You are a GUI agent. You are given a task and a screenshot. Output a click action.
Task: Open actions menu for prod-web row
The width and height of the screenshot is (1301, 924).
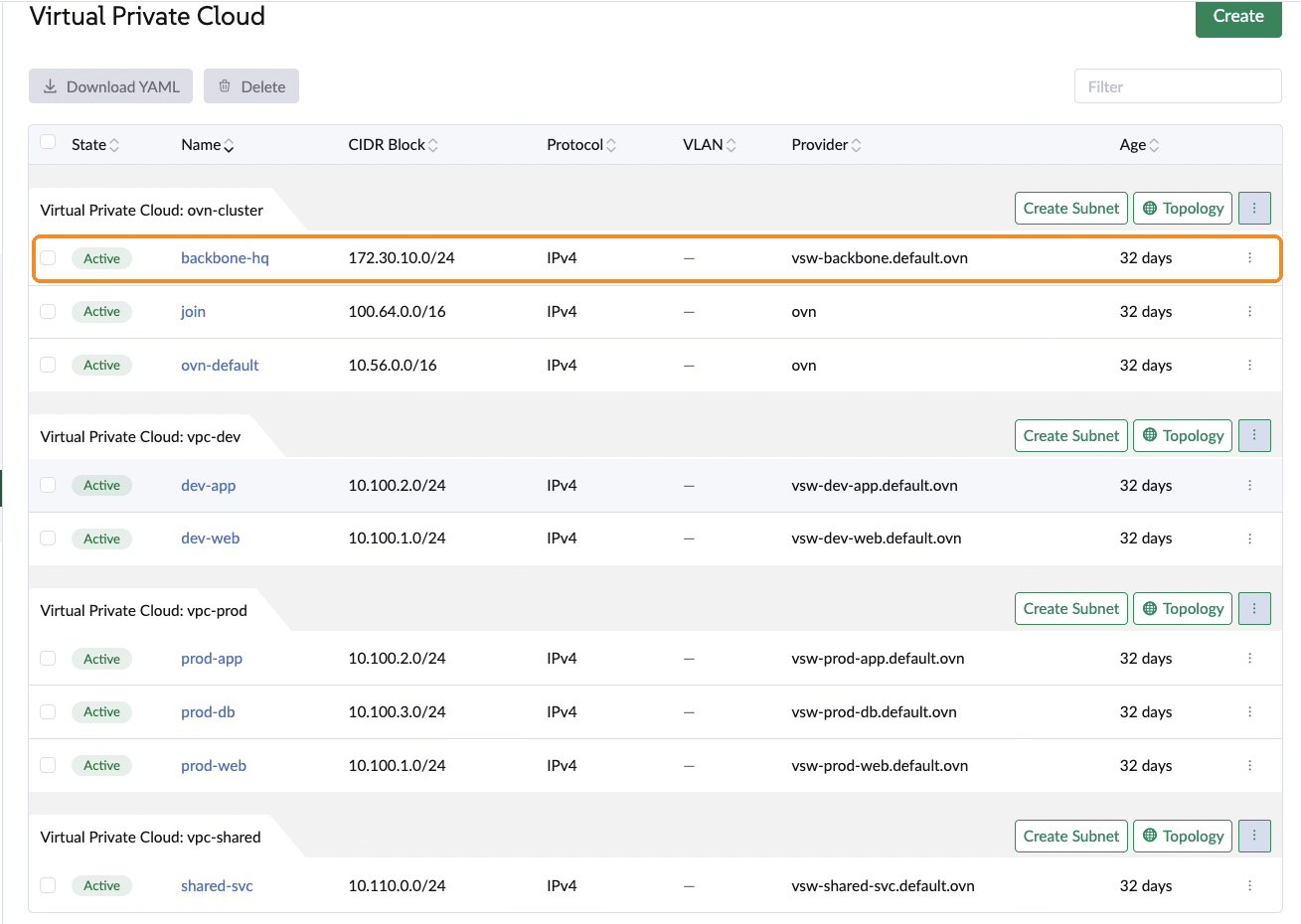[x=1249, y=766]
